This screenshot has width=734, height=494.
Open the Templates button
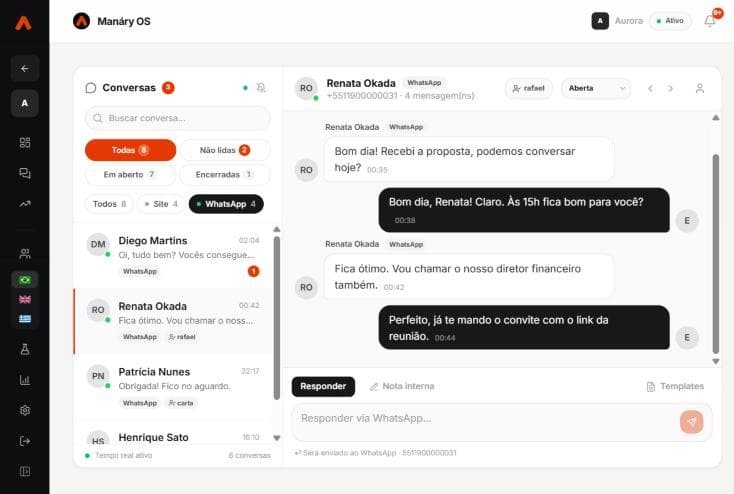(x=675, y=386)
